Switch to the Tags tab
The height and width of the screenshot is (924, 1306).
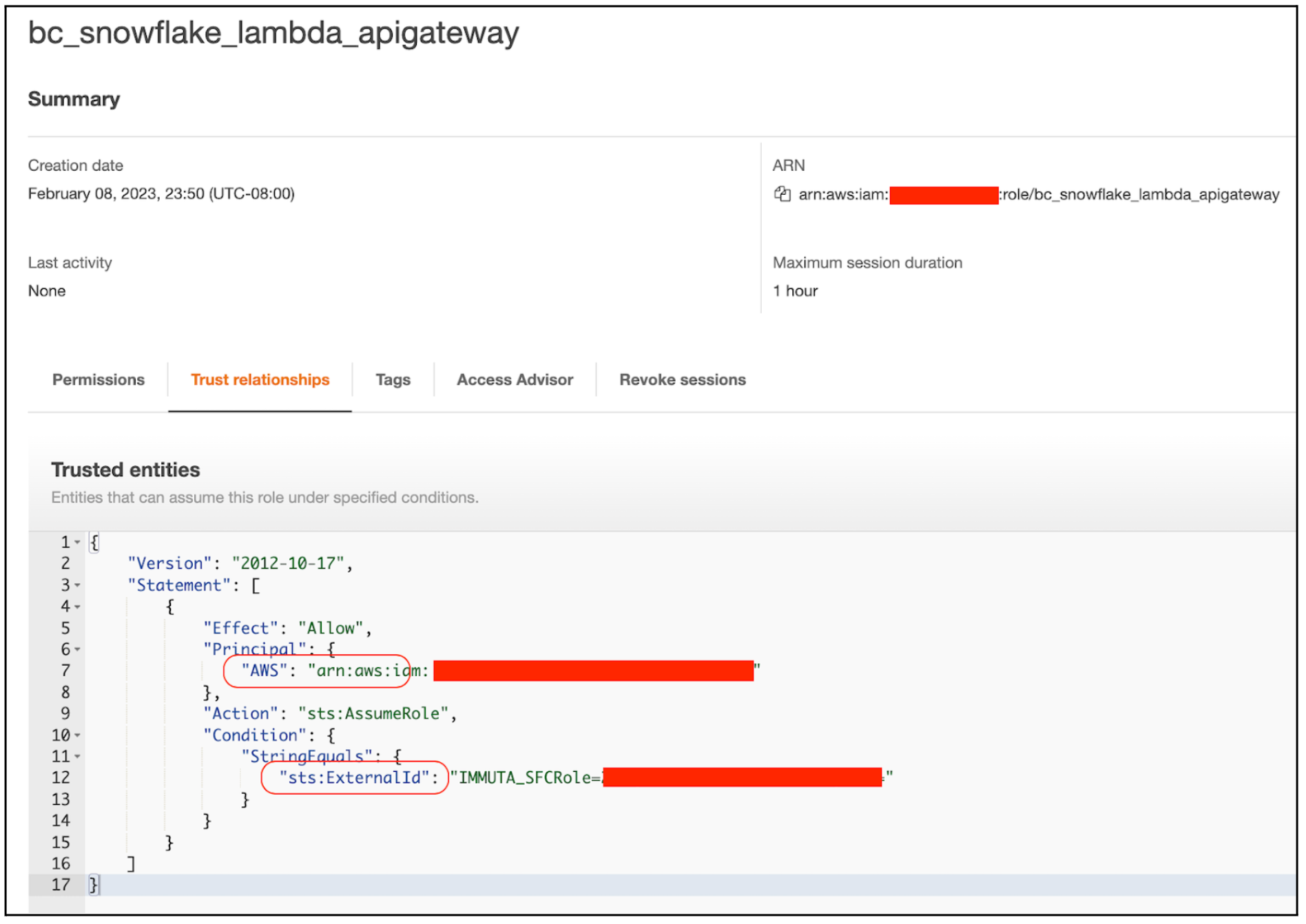click(393, 379)
